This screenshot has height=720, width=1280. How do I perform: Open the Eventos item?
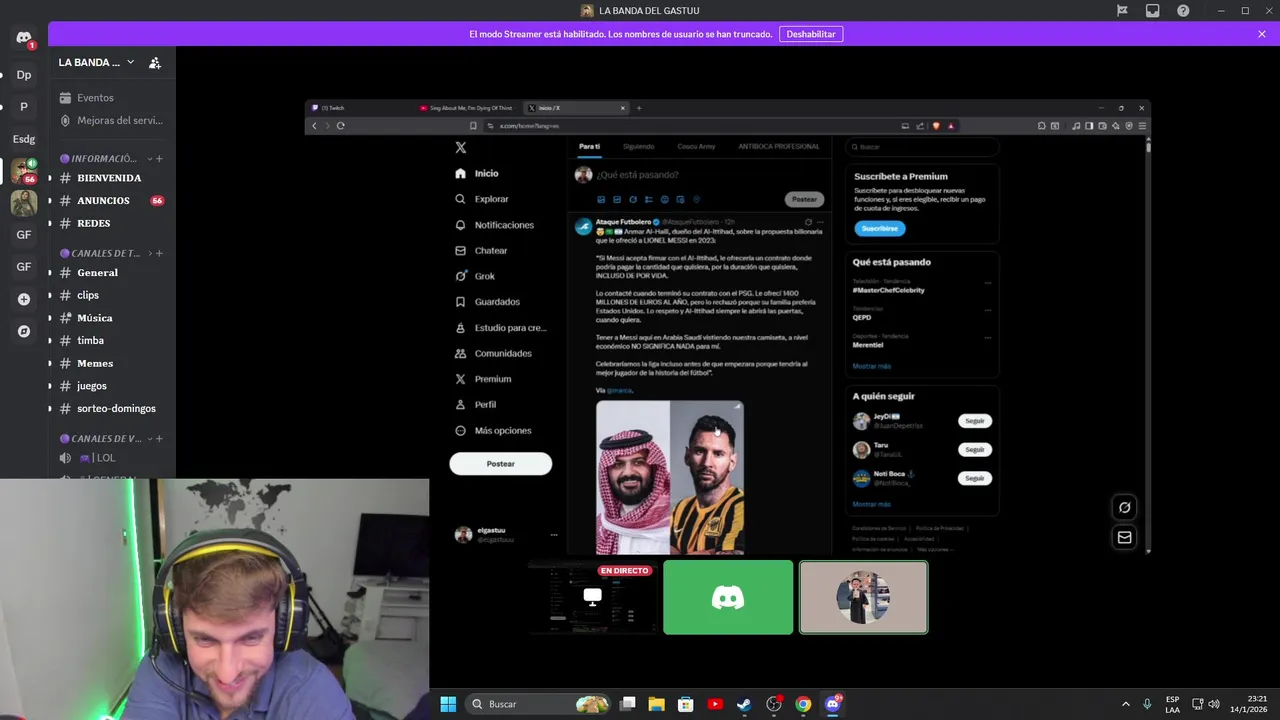(111, 98)
